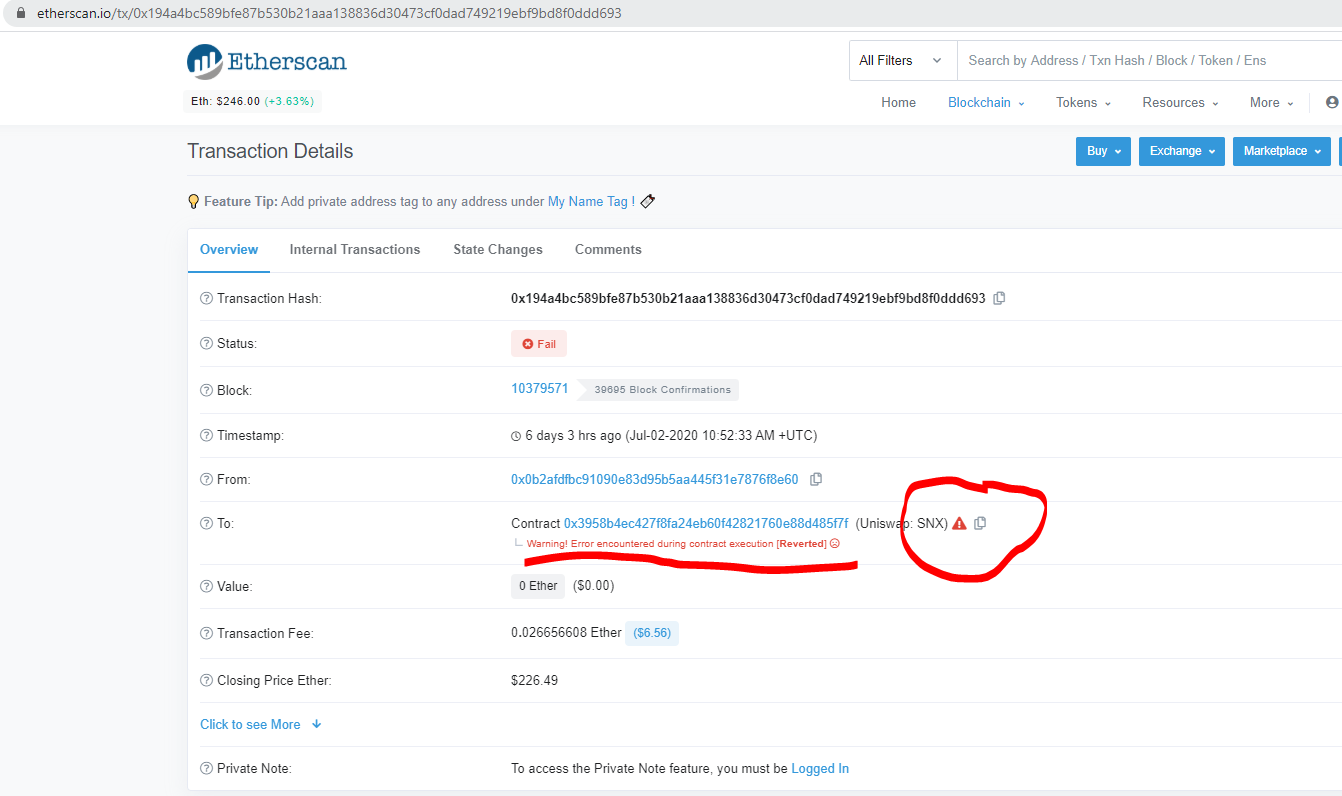Copy the From address with its copy icon

tap(816, 479)
